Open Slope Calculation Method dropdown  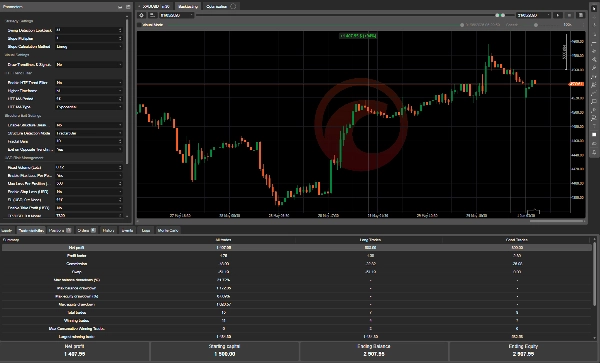(88, 47)
